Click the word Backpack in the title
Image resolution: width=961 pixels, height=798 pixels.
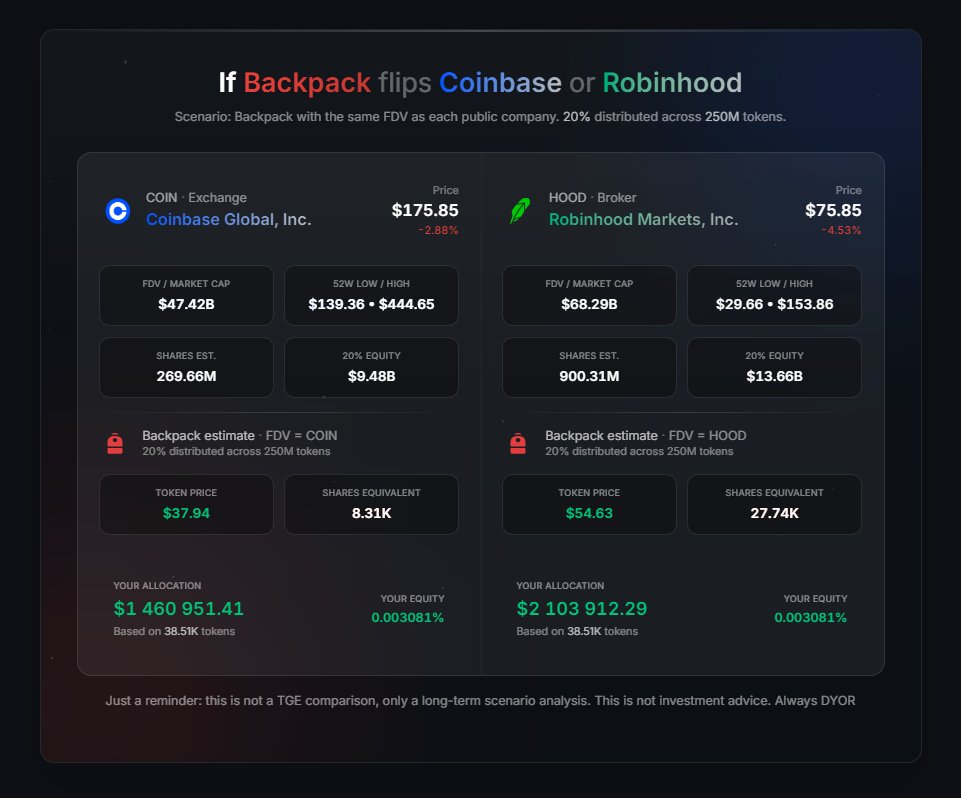click(x=306, y=82)
